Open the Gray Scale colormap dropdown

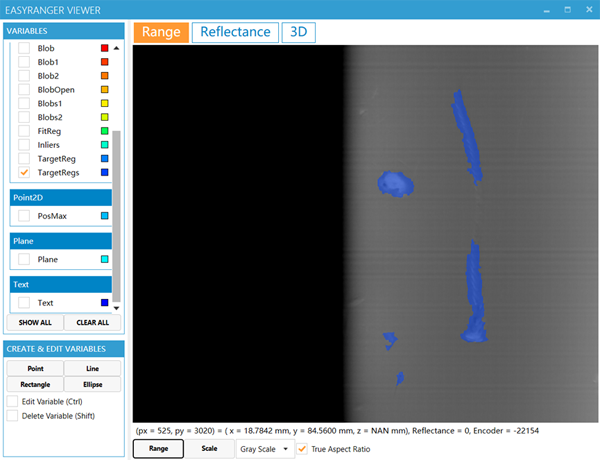click(264, 449)
